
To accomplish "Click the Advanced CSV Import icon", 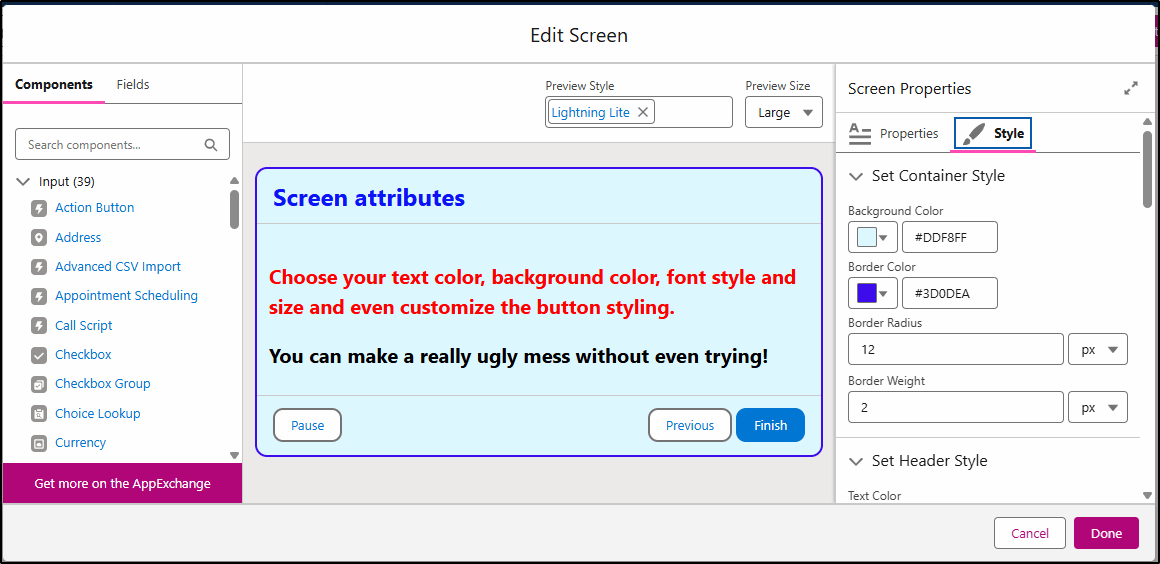I will coord(39,267).
